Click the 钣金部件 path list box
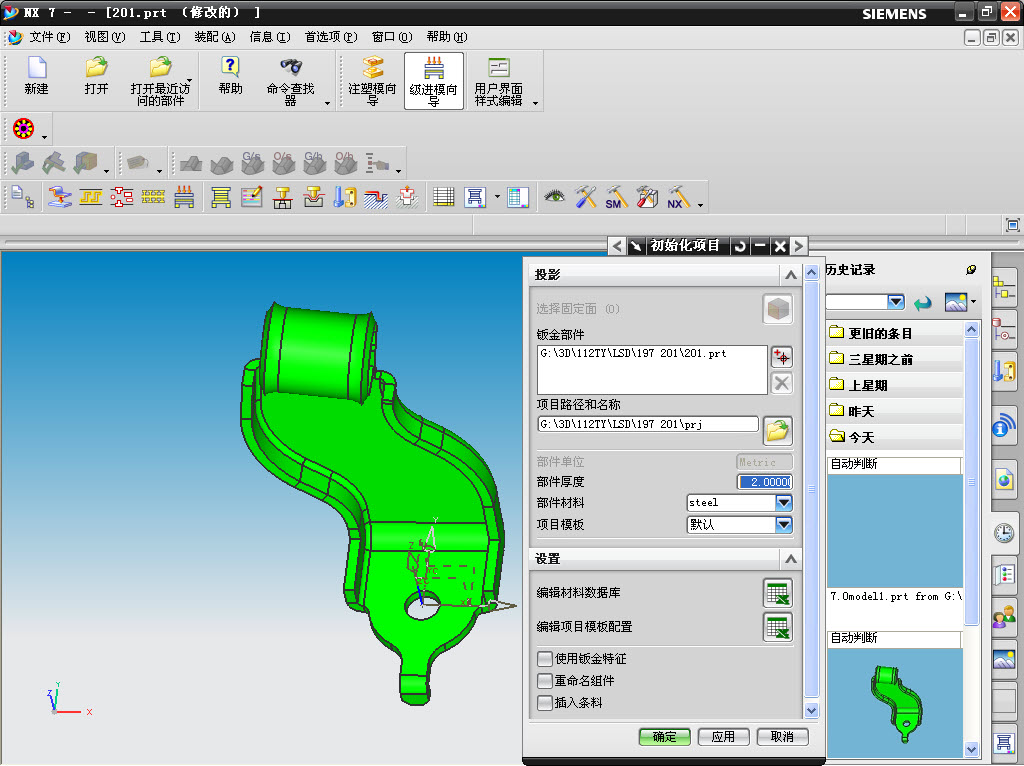 [x=652, y=370]
